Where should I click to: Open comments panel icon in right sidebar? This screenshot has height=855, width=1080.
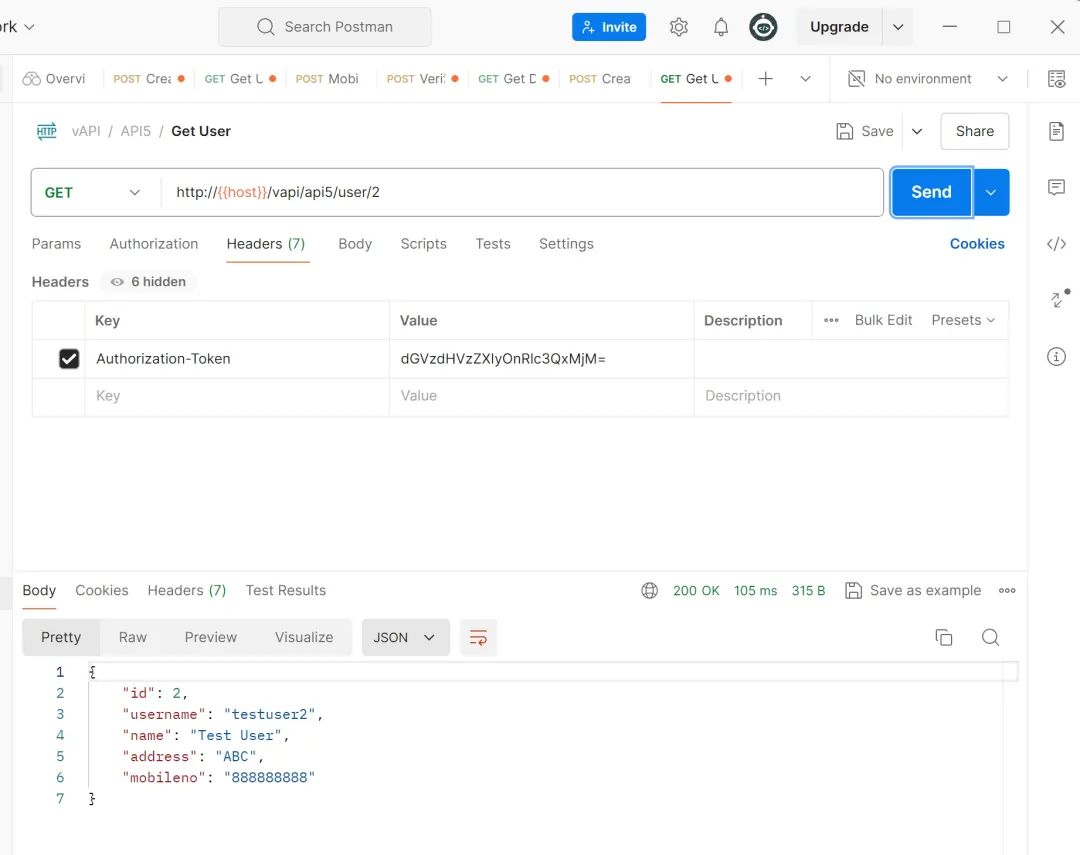coord(1056,187)
